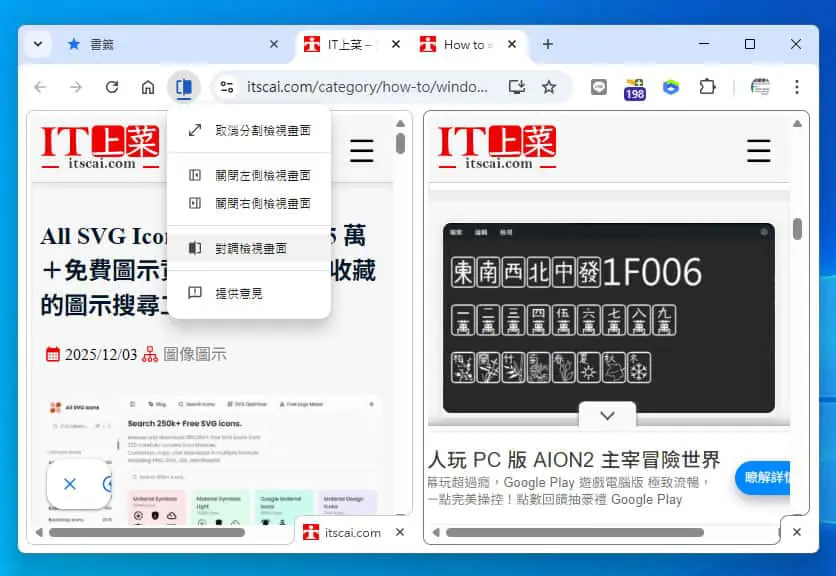The height and width of the screenshot is (576, 836).
Task: Click the split view toolbar icon
Action: click(183, 87)
